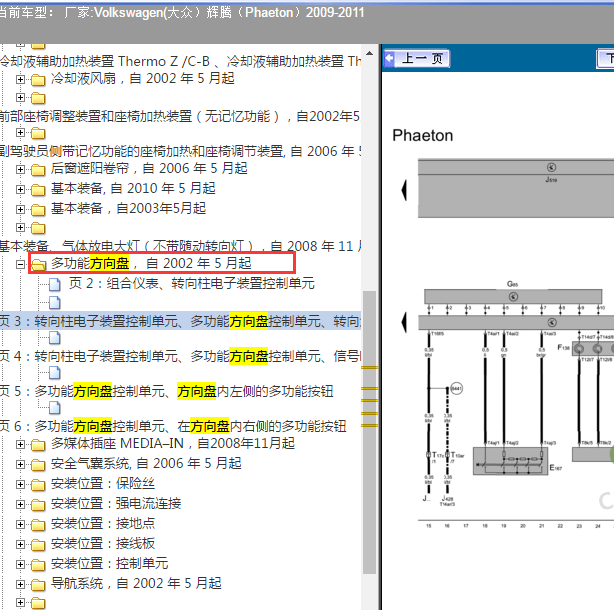The width and height of the screenshot is (614, 610).
Task: Click folder icon of 安全气囊系统
Action: pos(38,465)
